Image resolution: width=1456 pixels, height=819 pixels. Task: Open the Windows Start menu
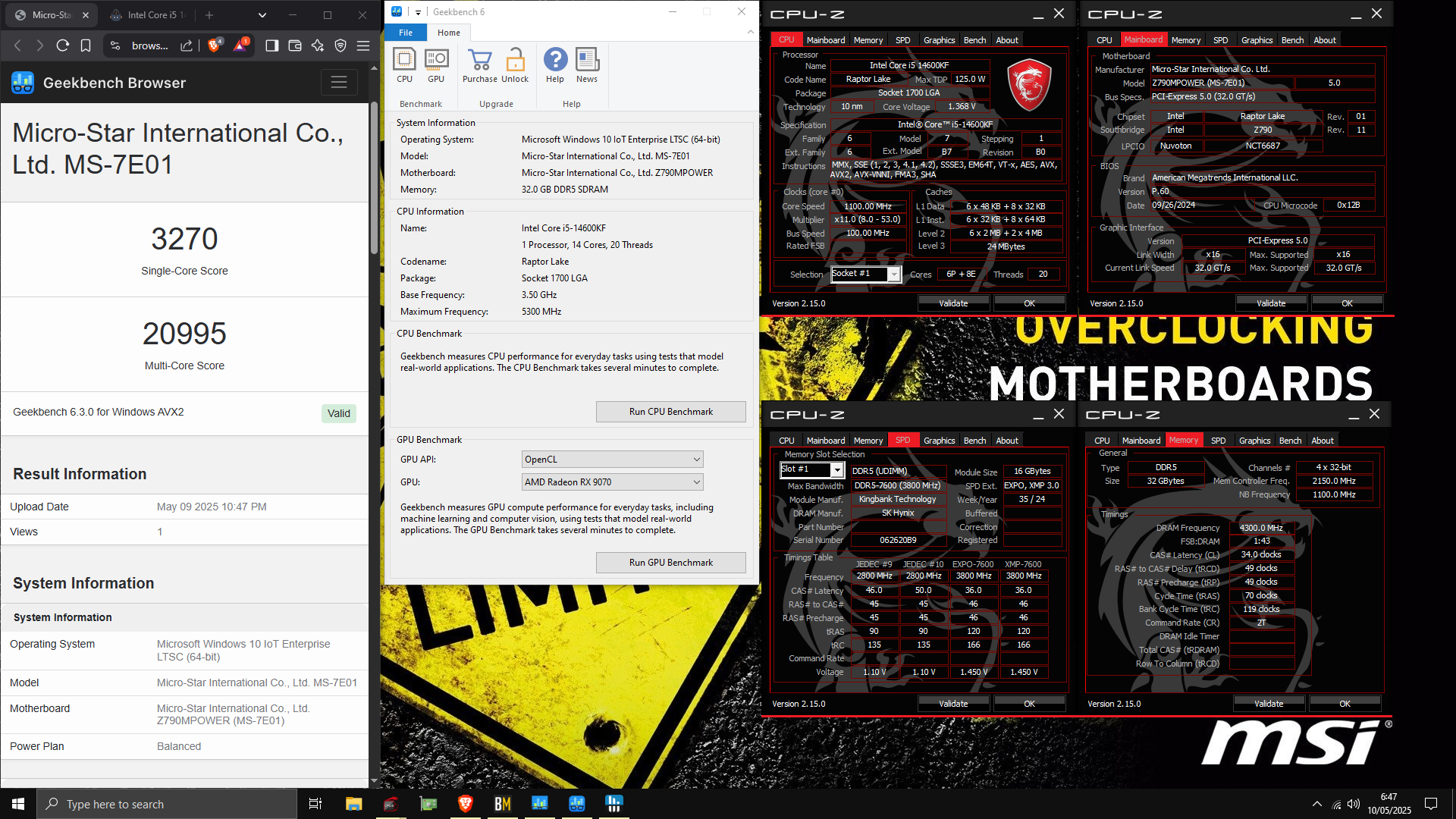point(18,804)
